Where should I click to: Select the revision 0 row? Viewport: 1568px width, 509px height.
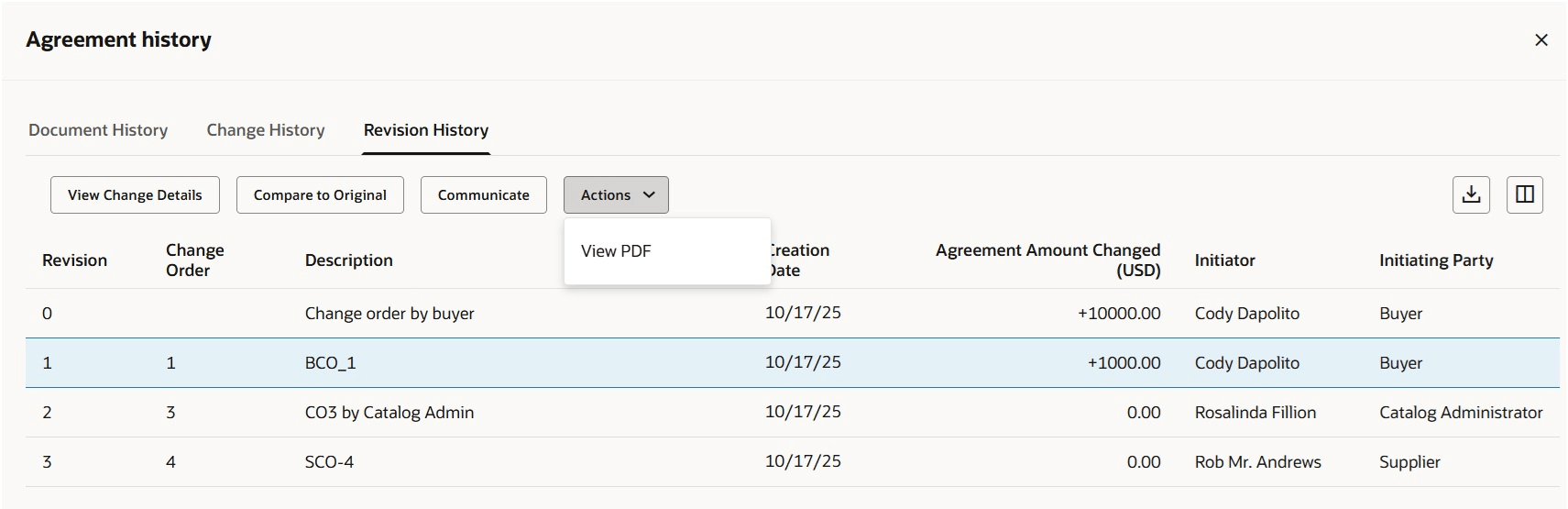[x=389, y=314]
